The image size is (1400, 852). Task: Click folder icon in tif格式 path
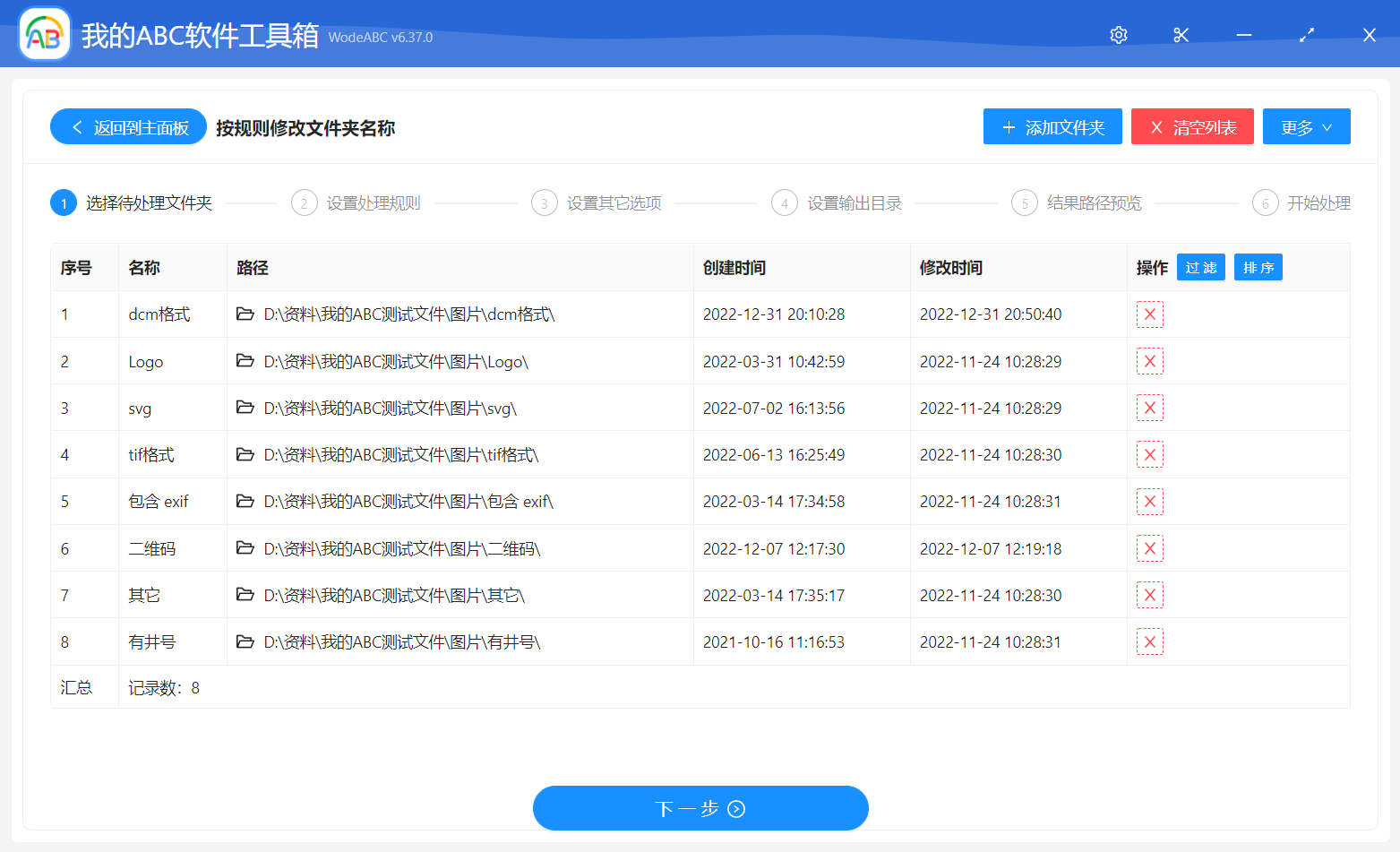click(x=245, y=455)
